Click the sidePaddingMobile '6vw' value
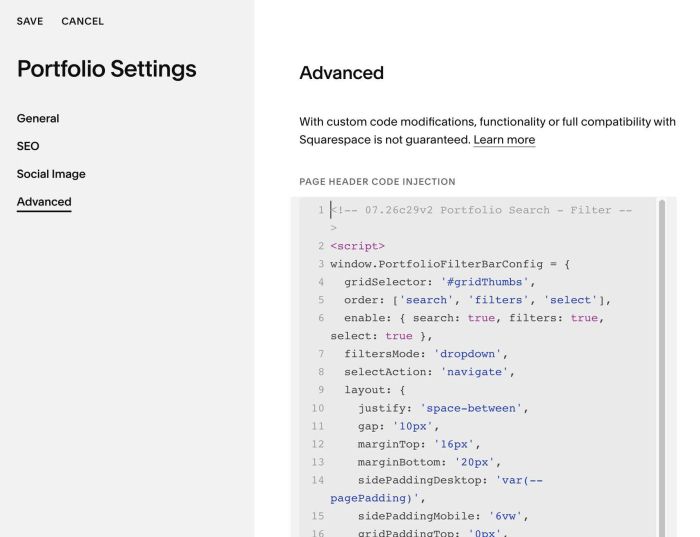The height and width of the screenshot is (537, 700). point(505,516)
